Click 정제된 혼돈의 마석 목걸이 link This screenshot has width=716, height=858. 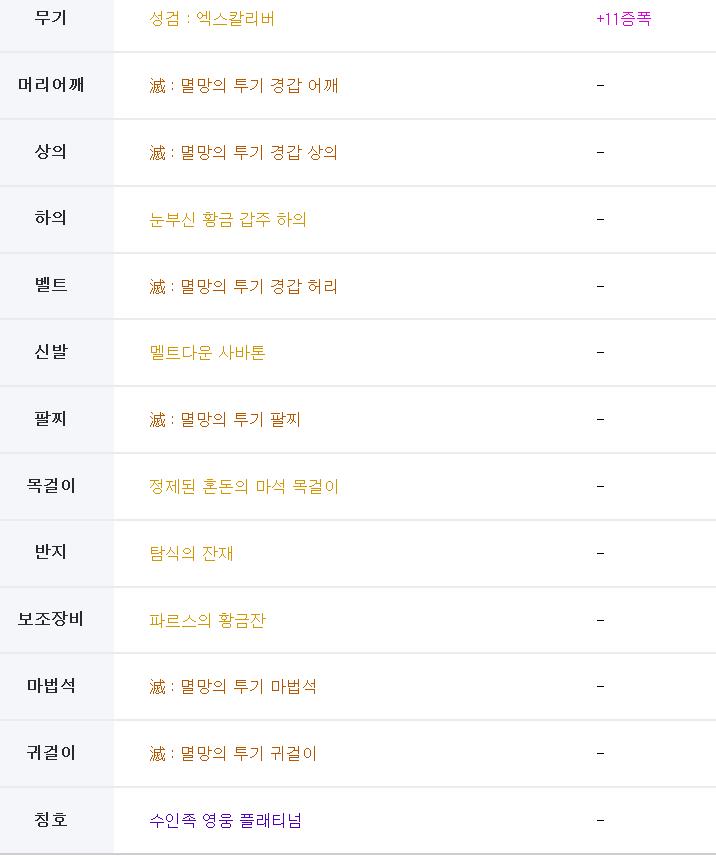point(244,486)
